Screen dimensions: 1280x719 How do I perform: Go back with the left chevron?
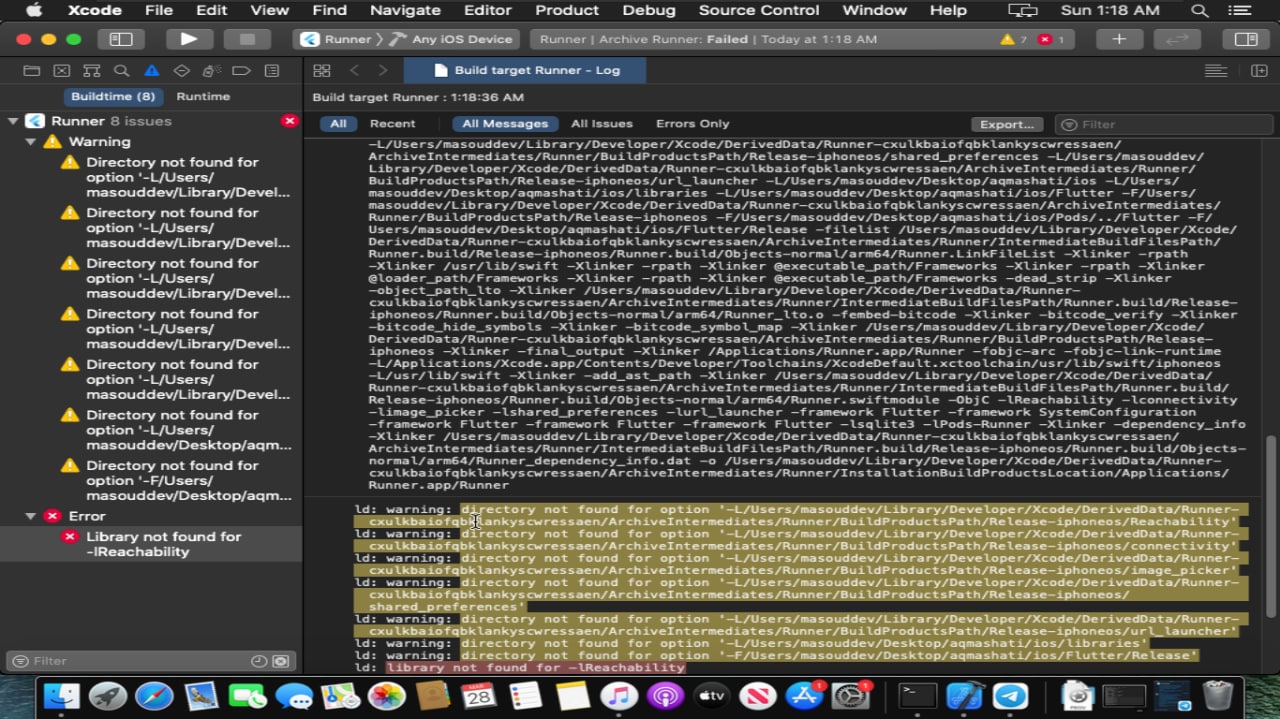pyautogui.click(x=354, y=71)
